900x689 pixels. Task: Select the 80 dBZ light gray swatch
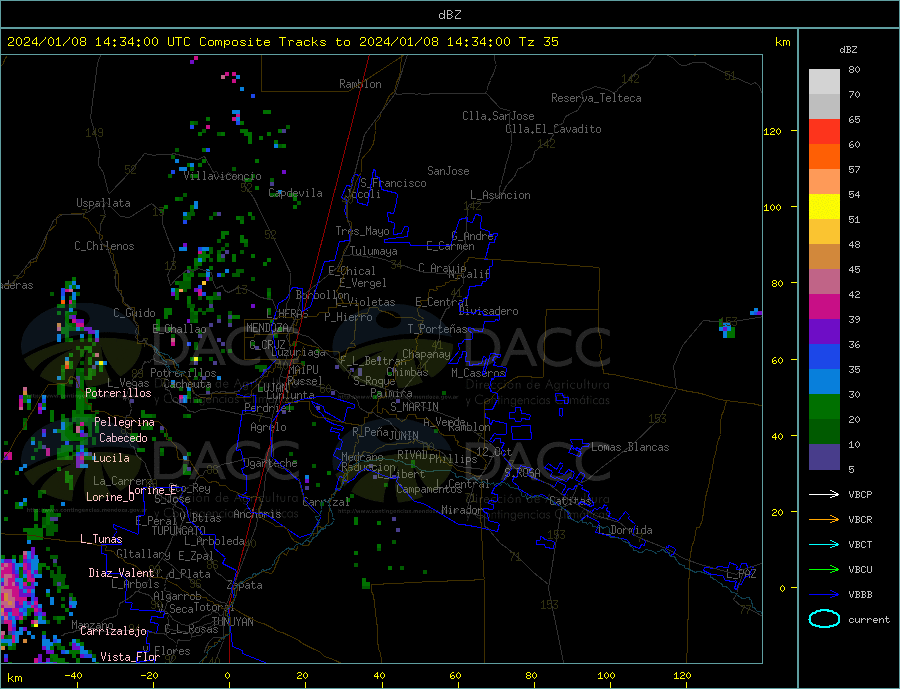(x=824, y=82)
